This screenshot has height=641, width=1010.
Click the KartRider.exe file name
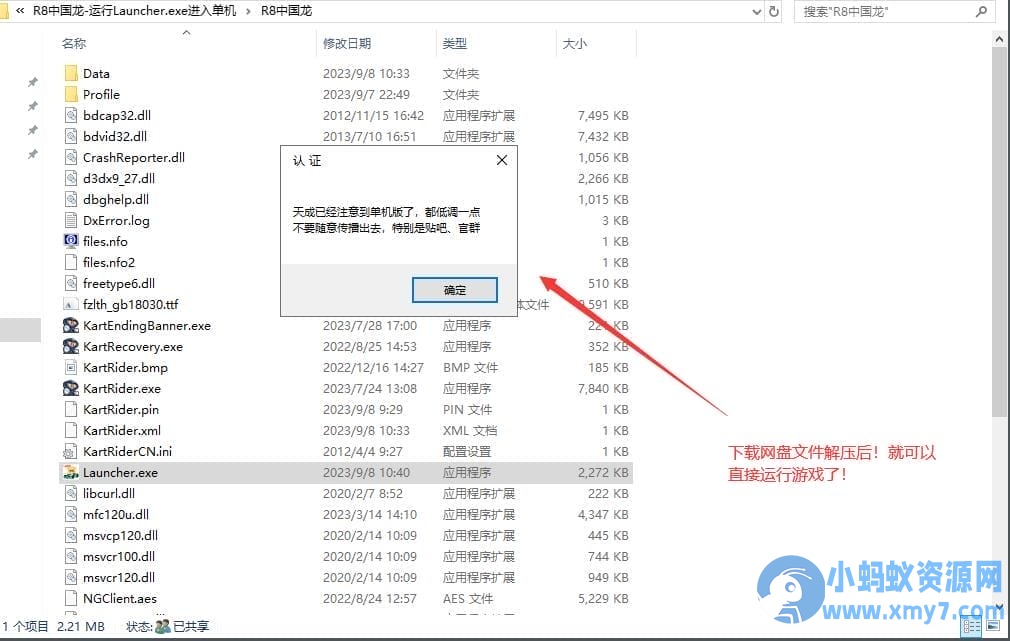(122, 388)
